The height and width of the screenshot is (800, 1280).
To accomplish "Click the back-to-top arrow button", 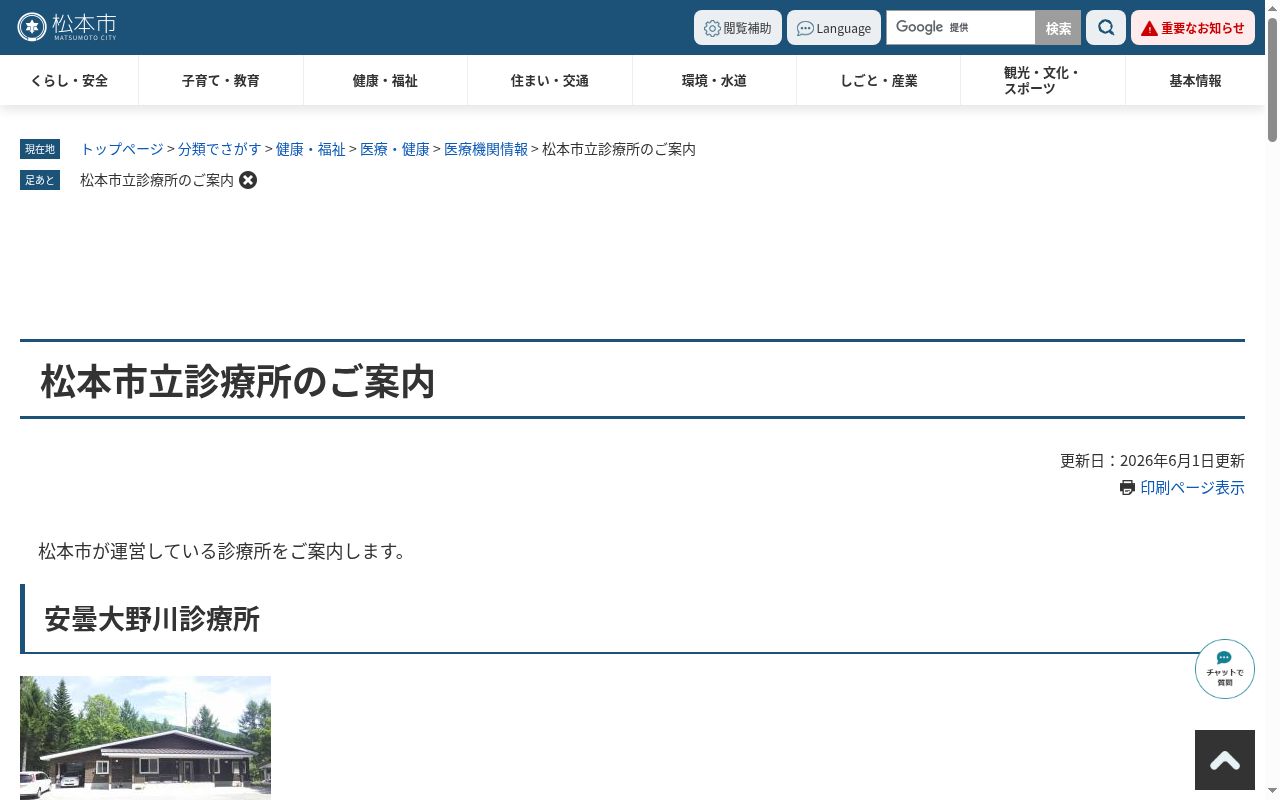I will pyautogui.click(x=1225, y=760).
